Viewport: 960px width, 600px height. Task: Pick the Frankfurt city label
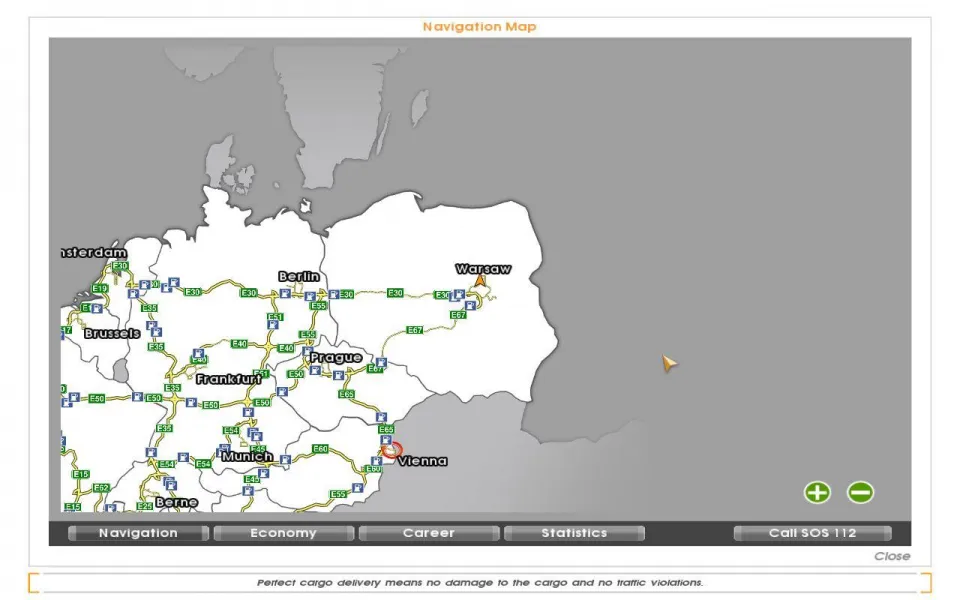(229, 380)
